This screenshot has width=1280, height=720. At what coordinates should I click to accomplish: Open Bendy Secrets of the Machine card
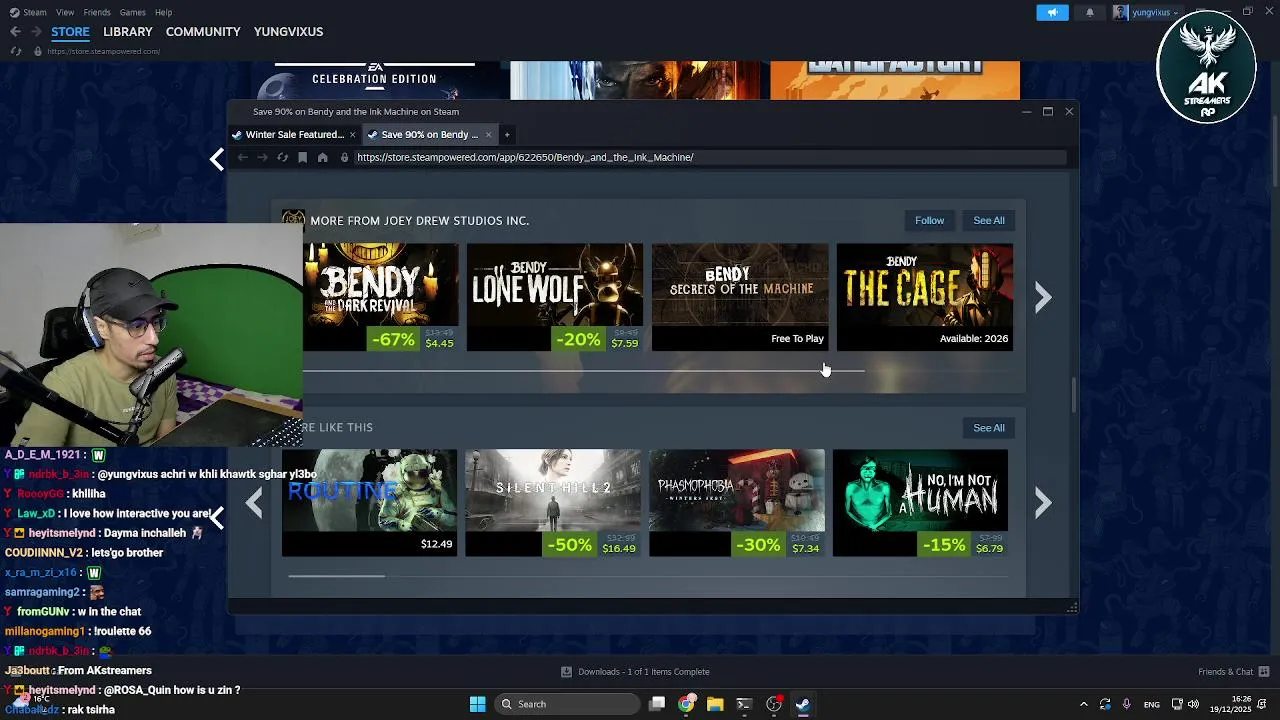click(x=740, y=297)
